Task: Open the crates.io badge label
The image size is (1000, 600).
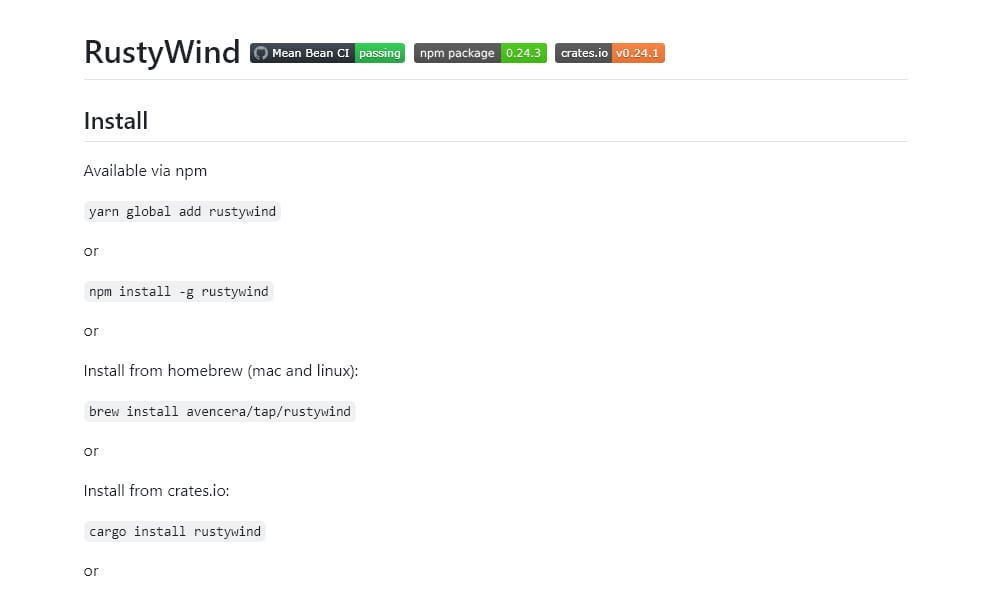Action: [584, 53]
